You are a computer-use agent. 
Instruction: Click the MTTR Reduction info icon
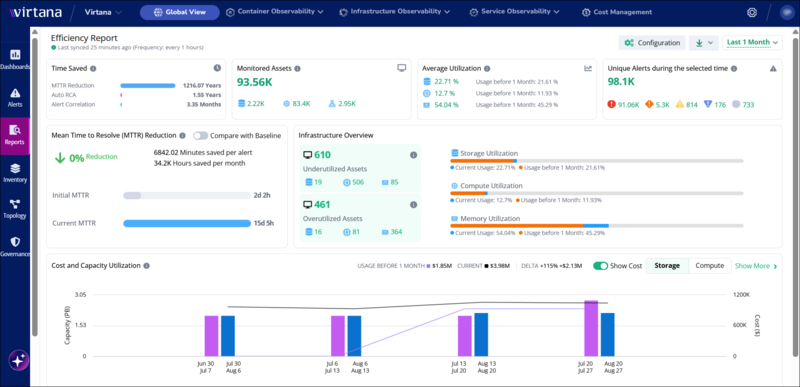182,136
